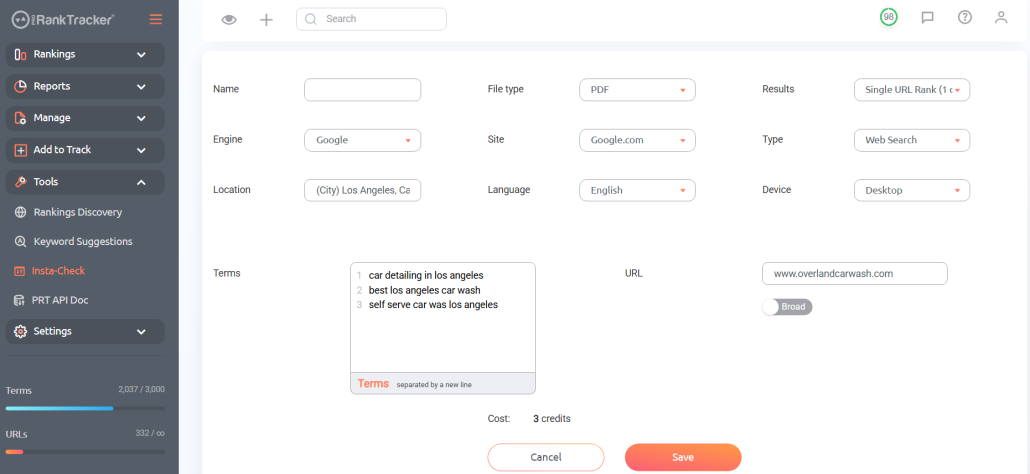
Task: Click the Cancel button
Action: [x=546, y=457]
